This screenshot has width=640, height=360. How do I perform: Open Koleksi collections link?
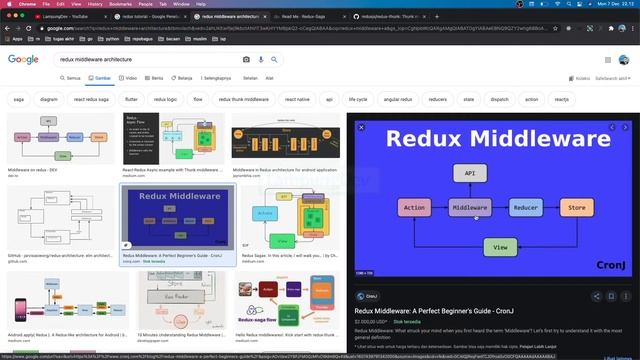click(579, 78)
